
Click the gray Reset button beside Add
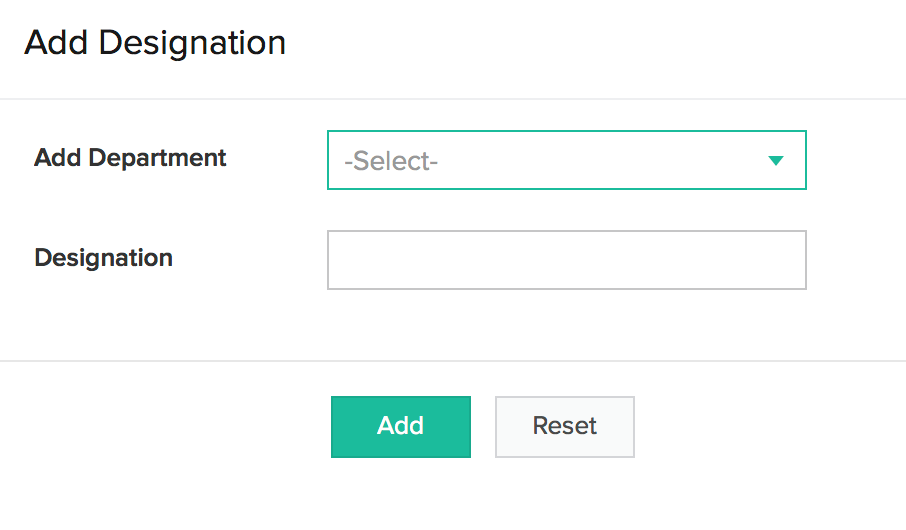click(564, 426)
